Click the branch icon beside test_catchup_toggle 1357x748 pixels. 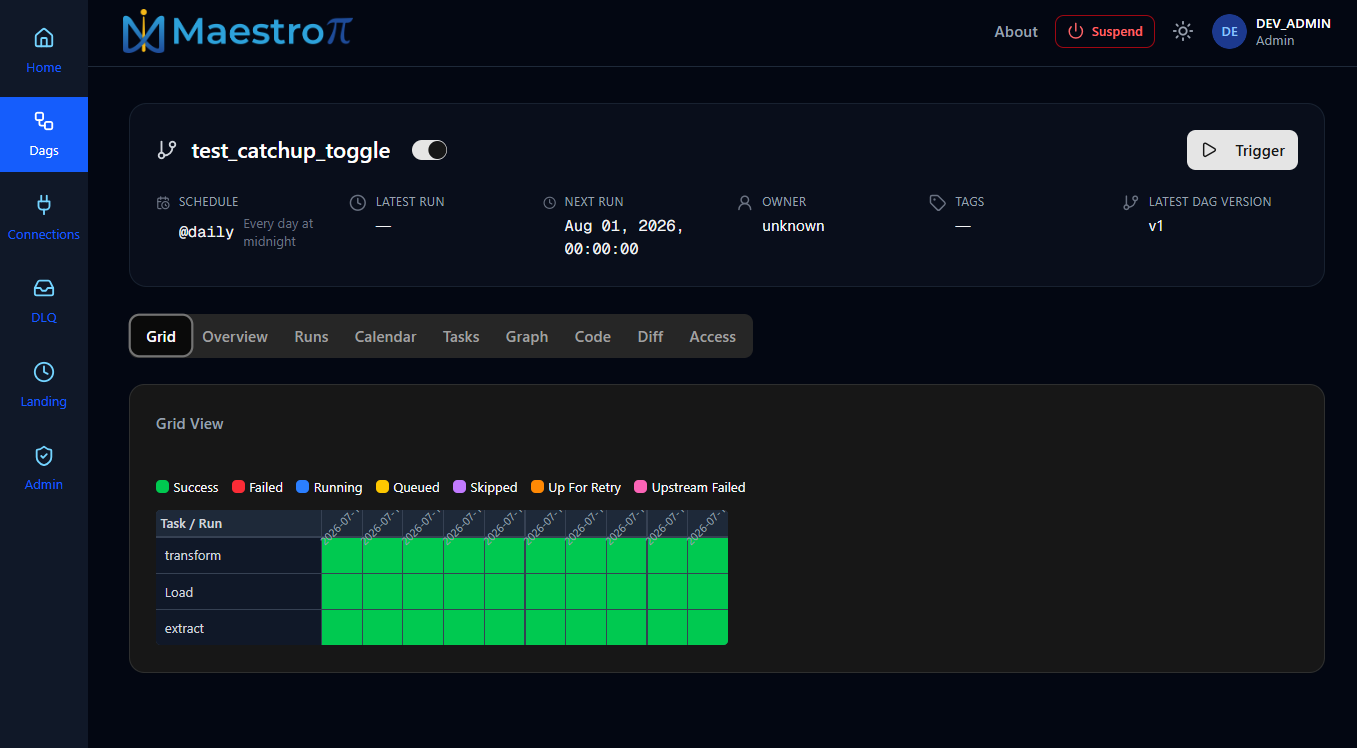point(167,150)
